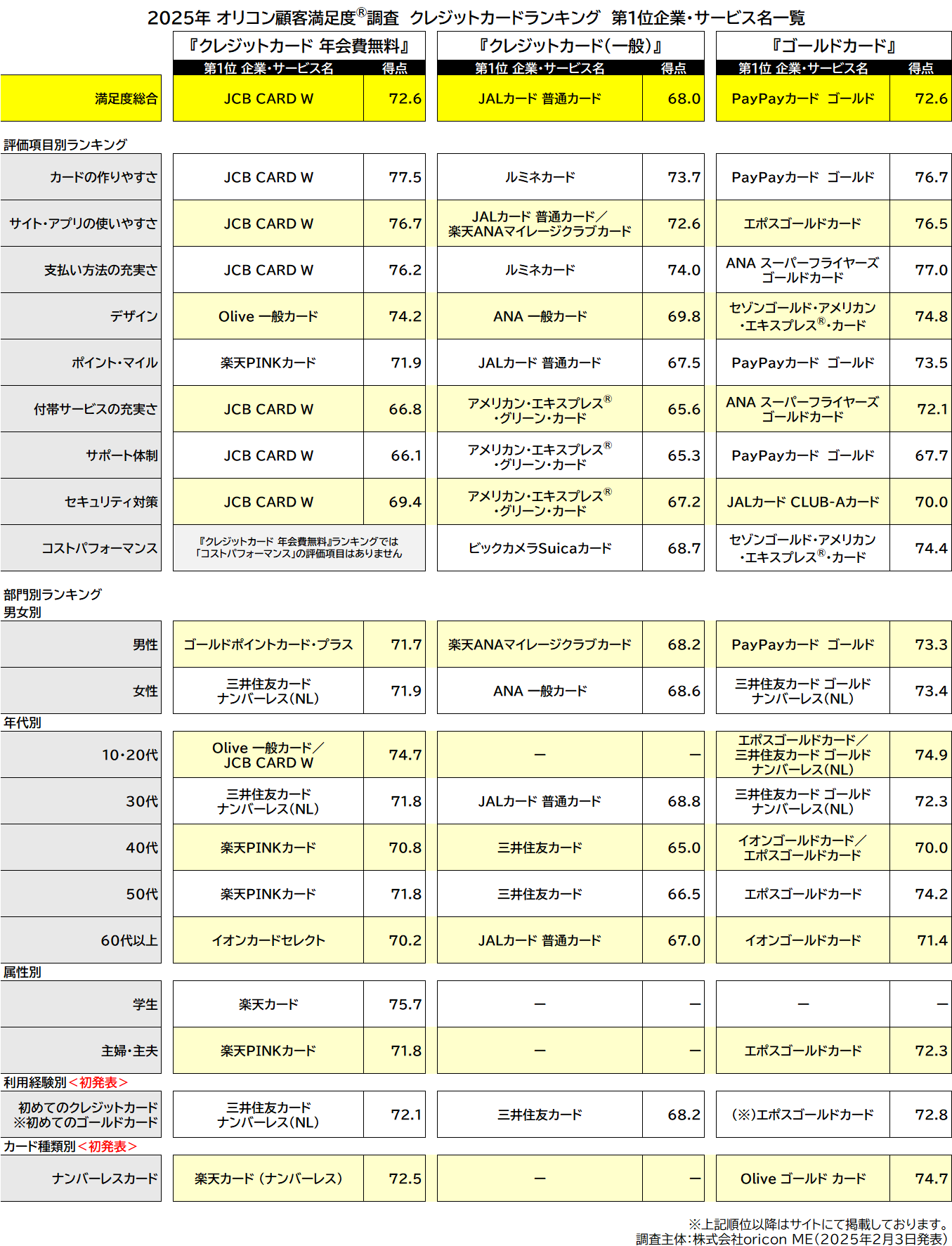Click the 67.7 score cell
The width and height of the screenshot is (952, 1246).
(920, 455)
